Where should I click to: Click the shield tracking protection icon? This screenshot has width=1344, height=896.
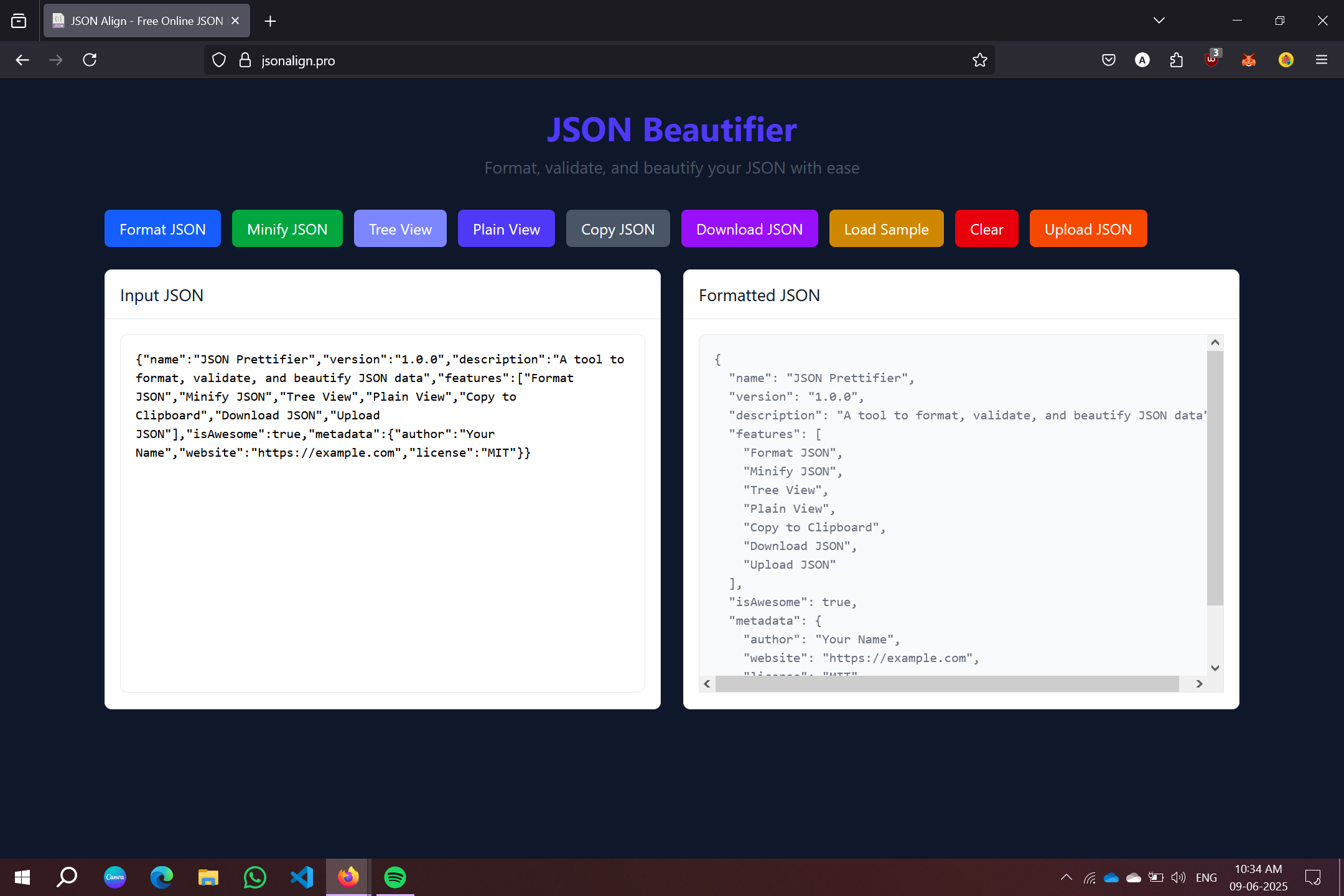tap(219, 60)
